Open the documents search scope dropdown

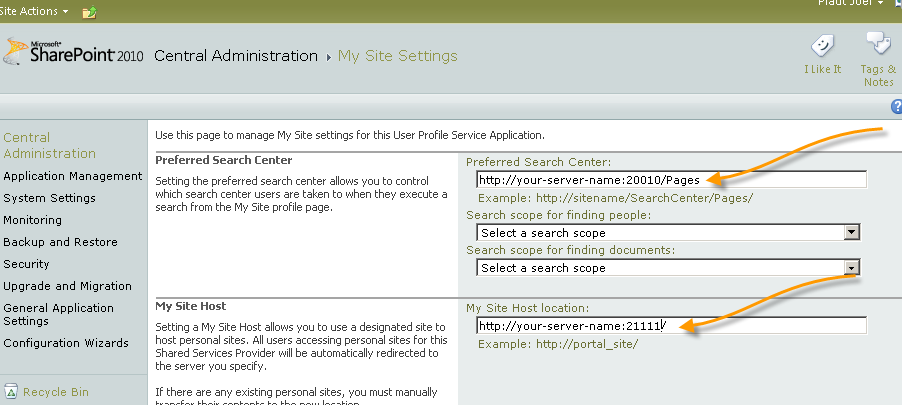(668, 268)
